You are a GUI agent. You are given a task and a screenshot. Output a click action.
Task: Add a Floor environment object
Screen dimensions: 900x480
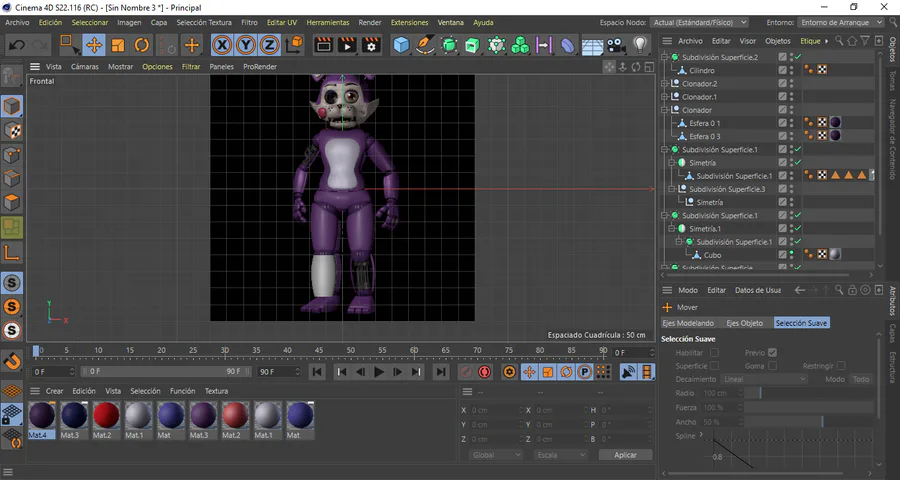tap(592, 45)
